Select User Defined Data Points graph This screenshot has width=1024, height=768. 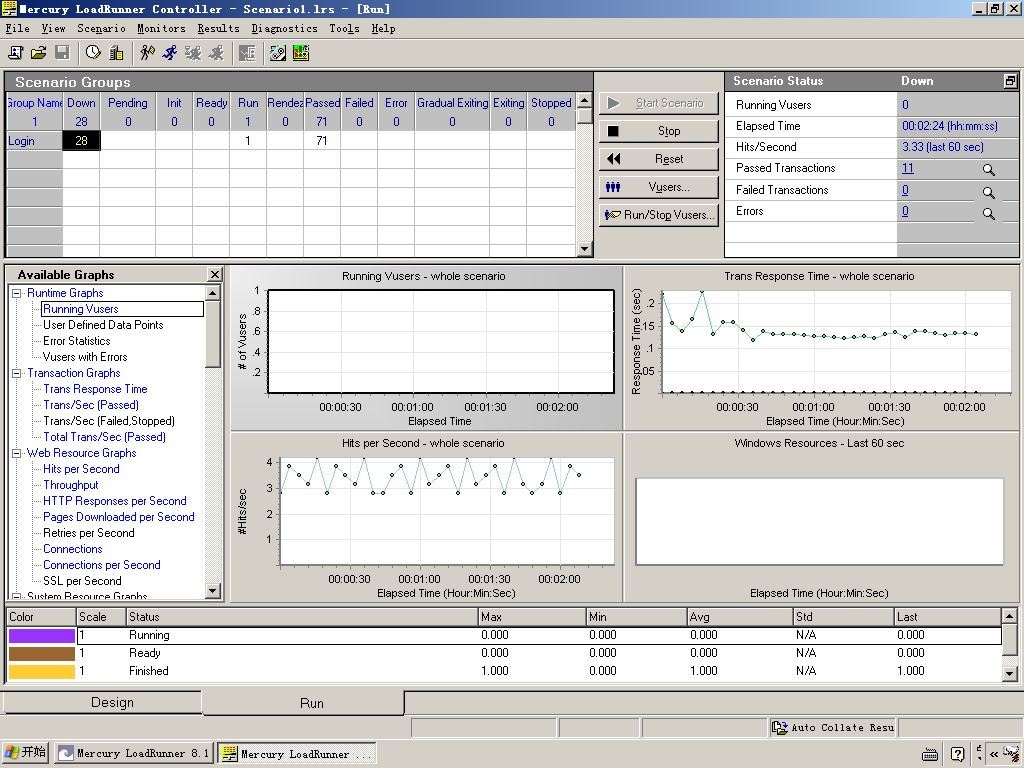[103, 325]
